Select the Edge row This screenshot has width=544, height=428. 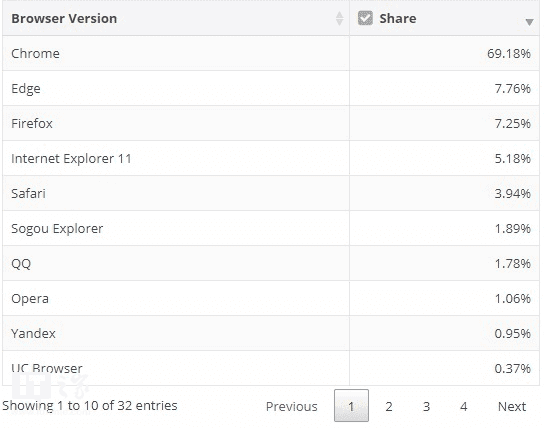pos(271,88)
